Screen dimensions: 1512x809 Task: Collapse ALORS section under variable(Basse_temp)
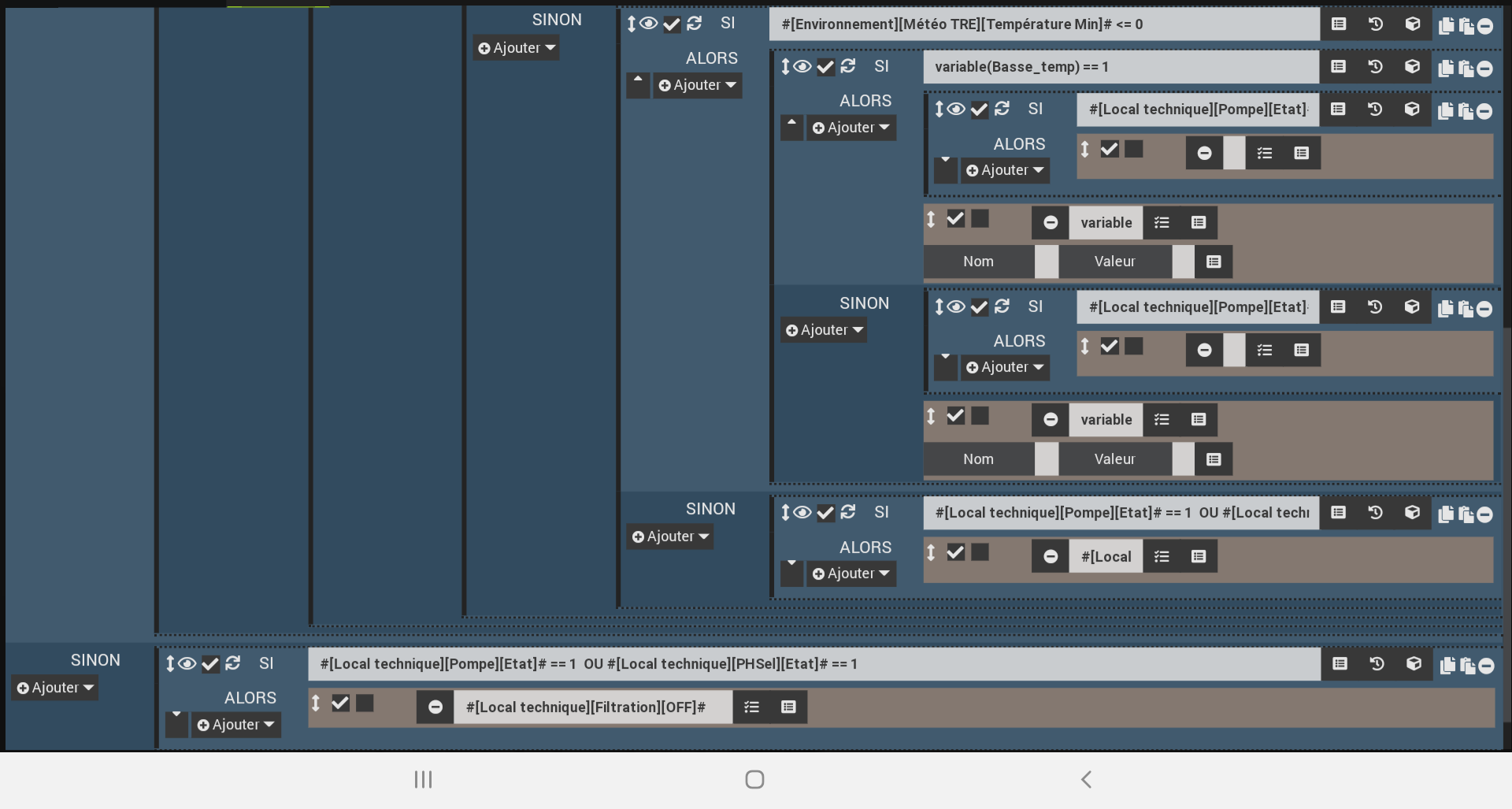tap(791, 128)
